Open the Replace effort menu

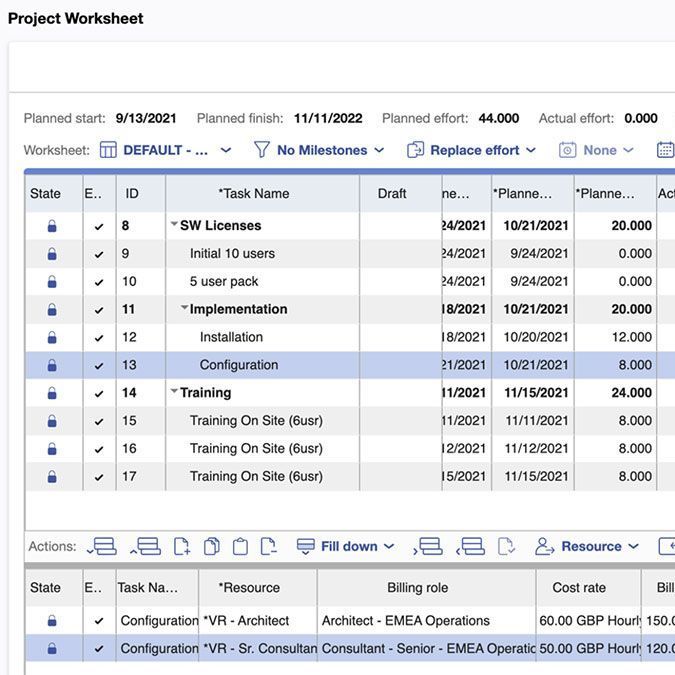[471, 150]
